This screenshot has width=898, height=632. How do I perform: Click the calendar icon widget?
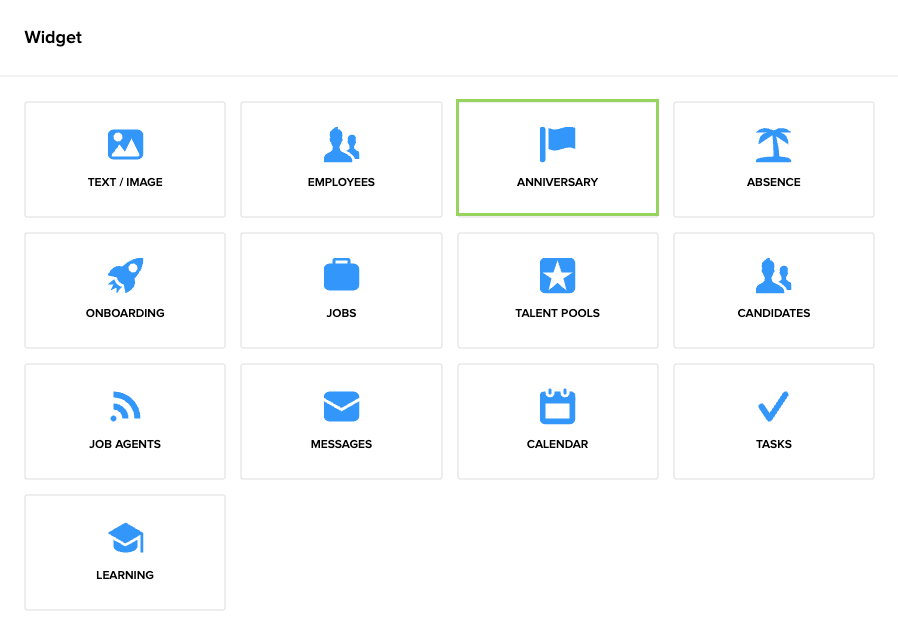click(557, 406)
